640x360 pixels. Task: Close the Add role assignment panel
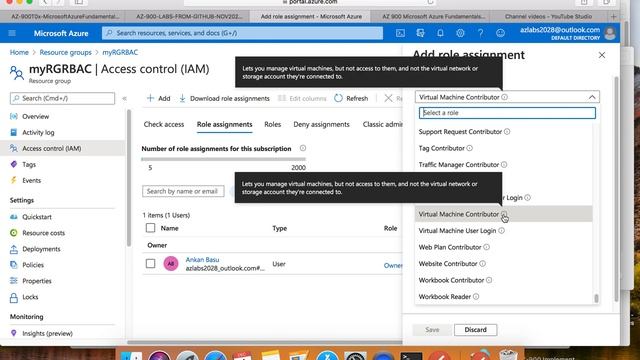[602, 55]
